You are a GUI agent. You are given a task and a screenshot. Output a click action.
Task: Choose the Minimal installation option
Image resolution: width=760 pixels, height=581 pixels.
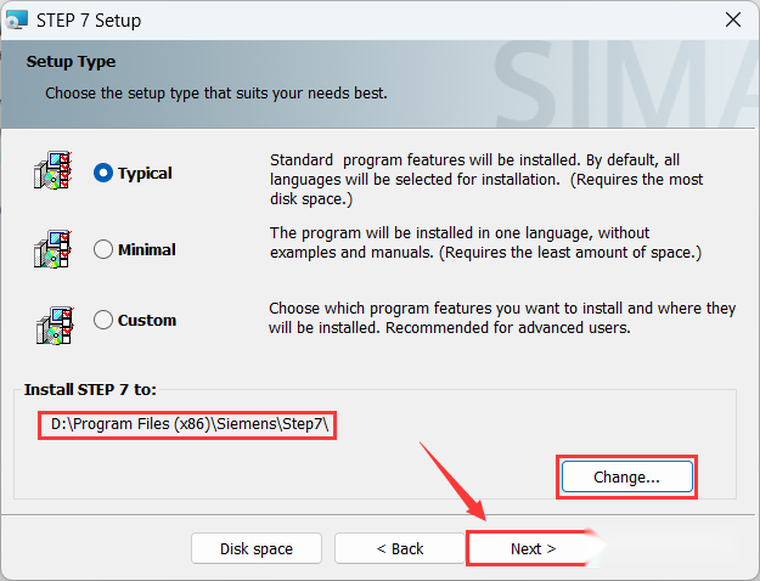(x=103, y=249)
